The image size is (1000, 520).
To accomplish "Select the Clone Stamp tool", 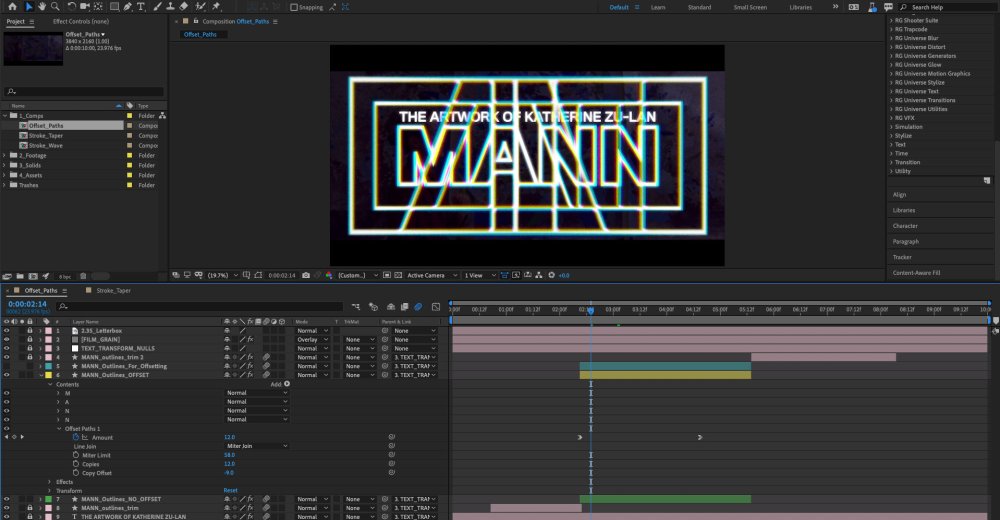I will pyautogui.click(x=170, y=6).
